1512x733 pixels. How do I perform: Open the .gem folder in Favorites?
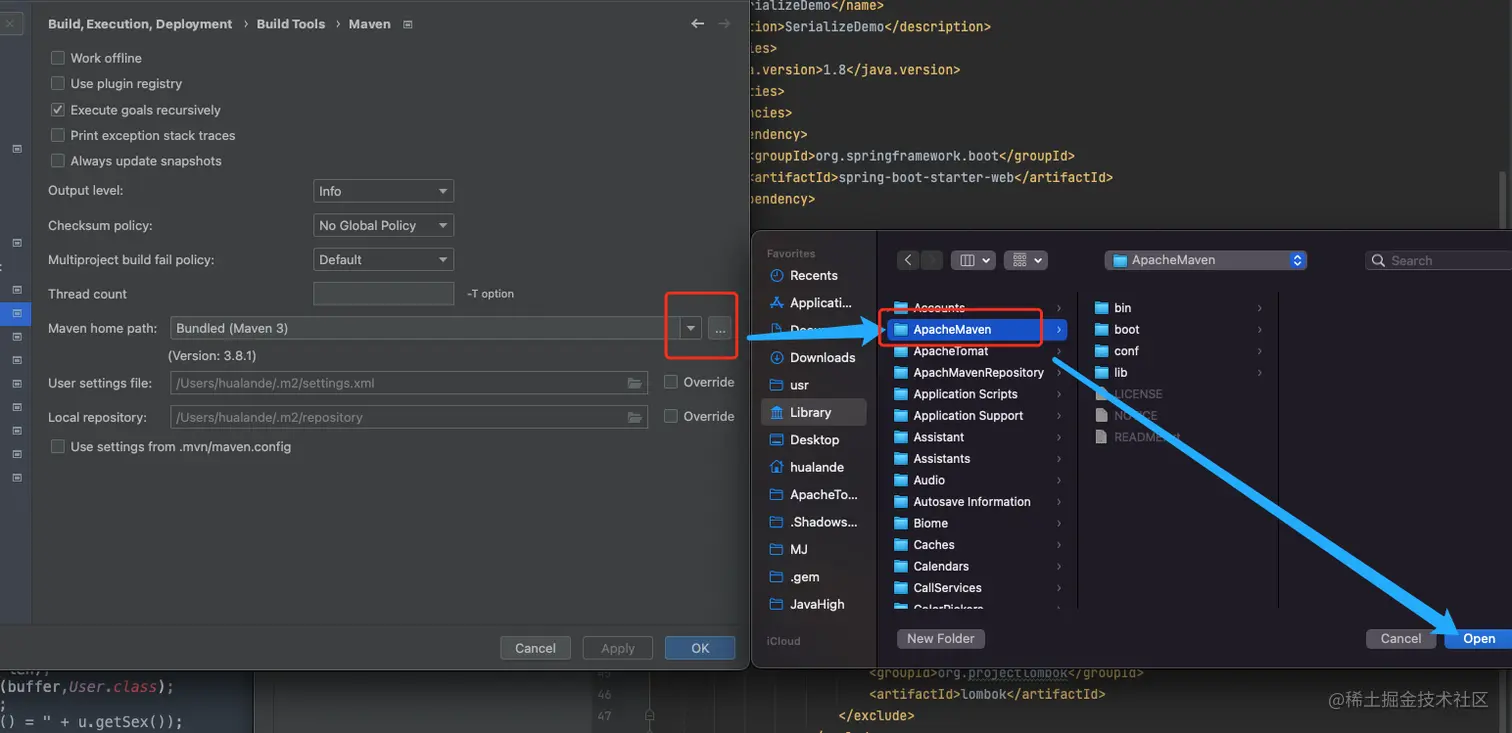(x=794, y=577)
